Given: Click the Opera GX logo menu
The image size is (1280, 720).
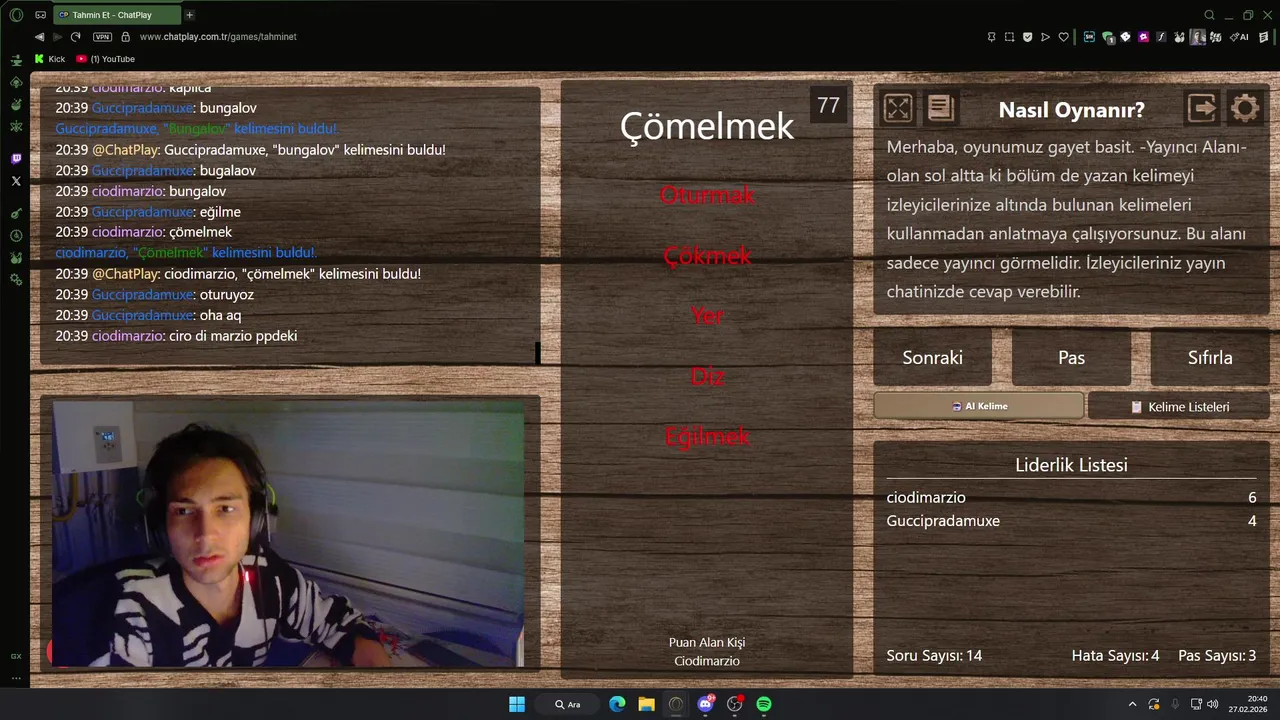Looking at the screenshot, I should click(x=16, y=15).
